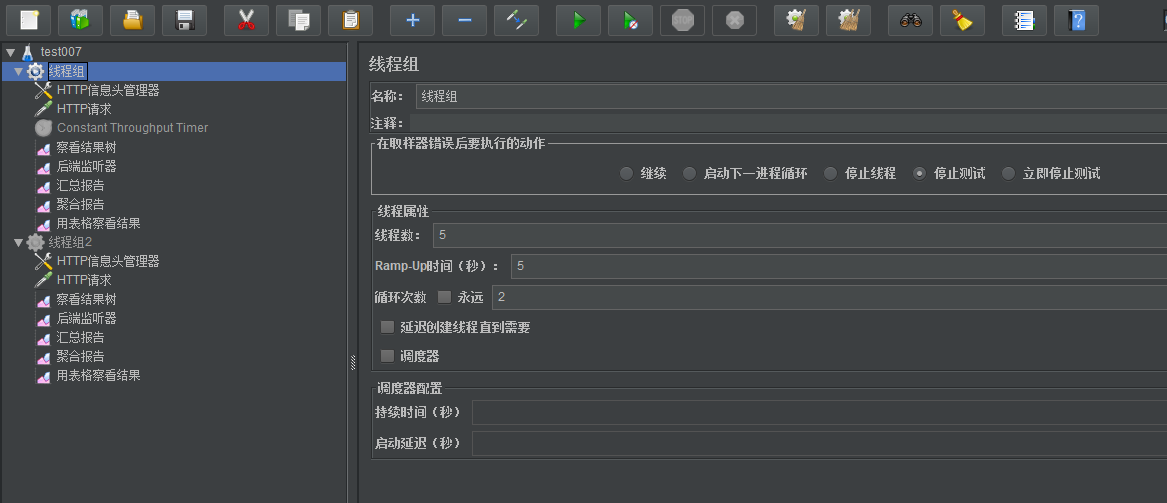Reset search with the yellow broom icon
1167x503 pixels.
click(x=962, y=20)
